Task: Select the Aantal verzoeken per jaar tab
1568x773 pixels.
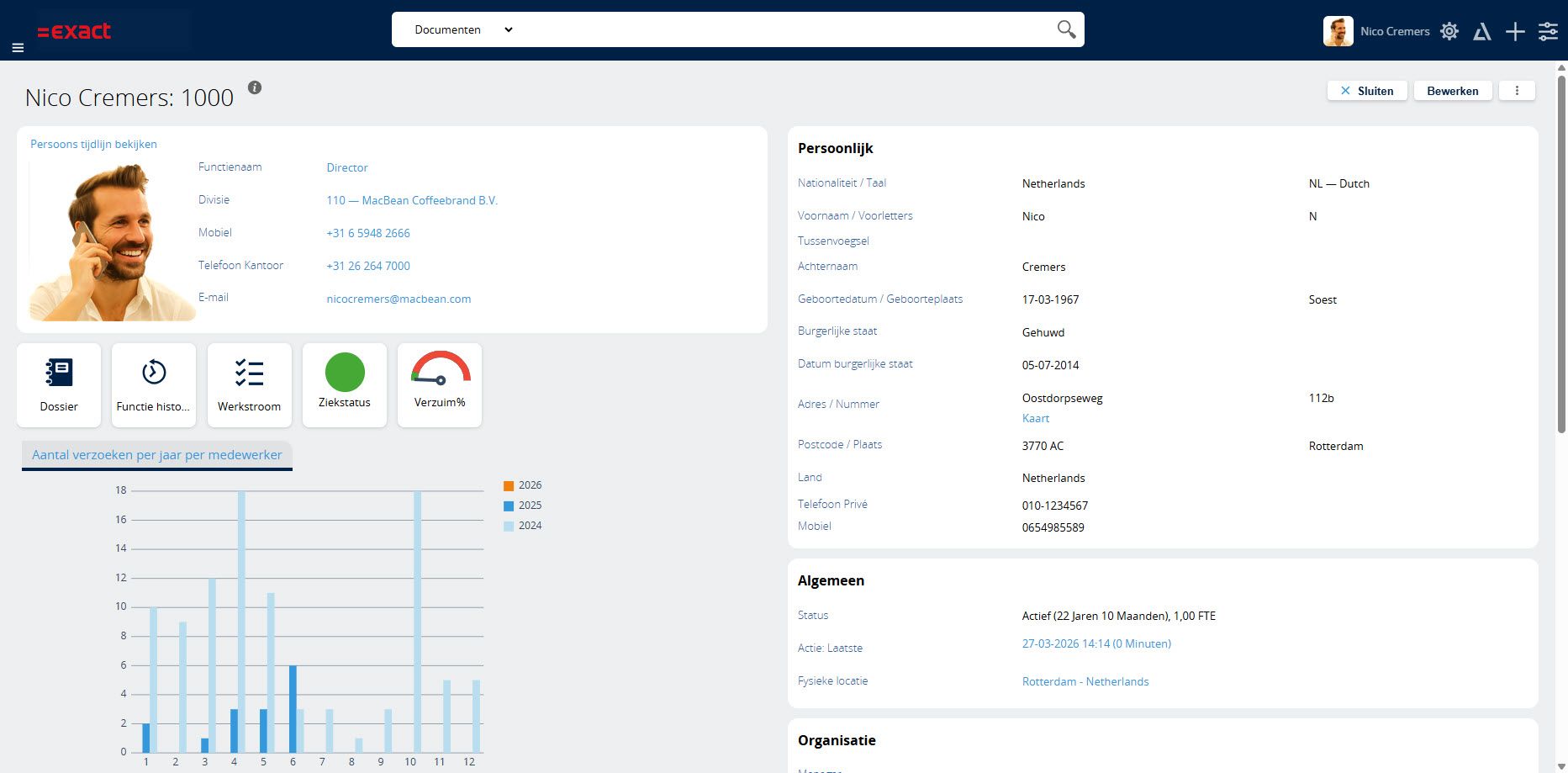Action: tap(157, 455)
